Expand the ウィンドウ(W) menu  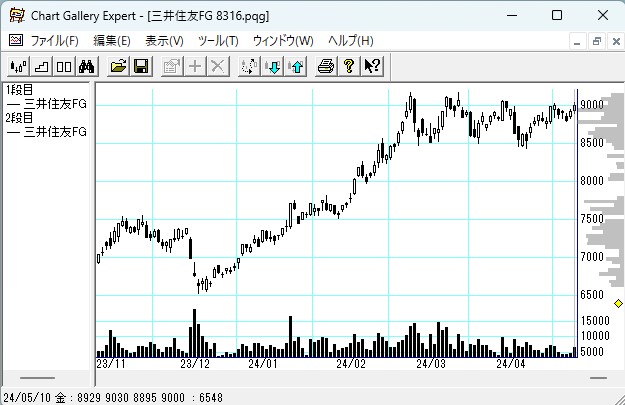[x=283, y=41]
